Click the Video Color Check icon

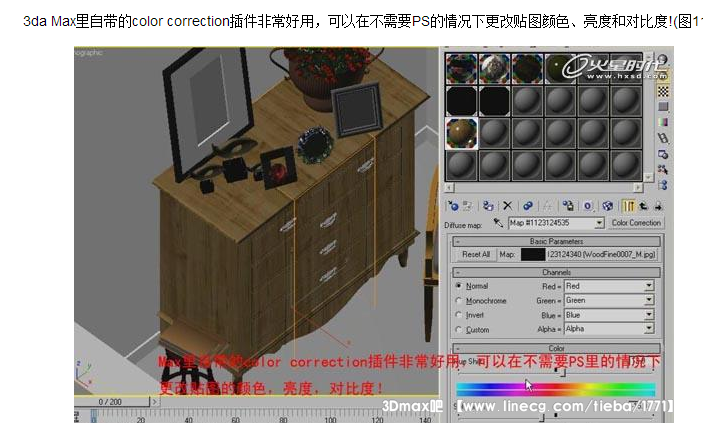pyautogui.click(x=663, y=122)
